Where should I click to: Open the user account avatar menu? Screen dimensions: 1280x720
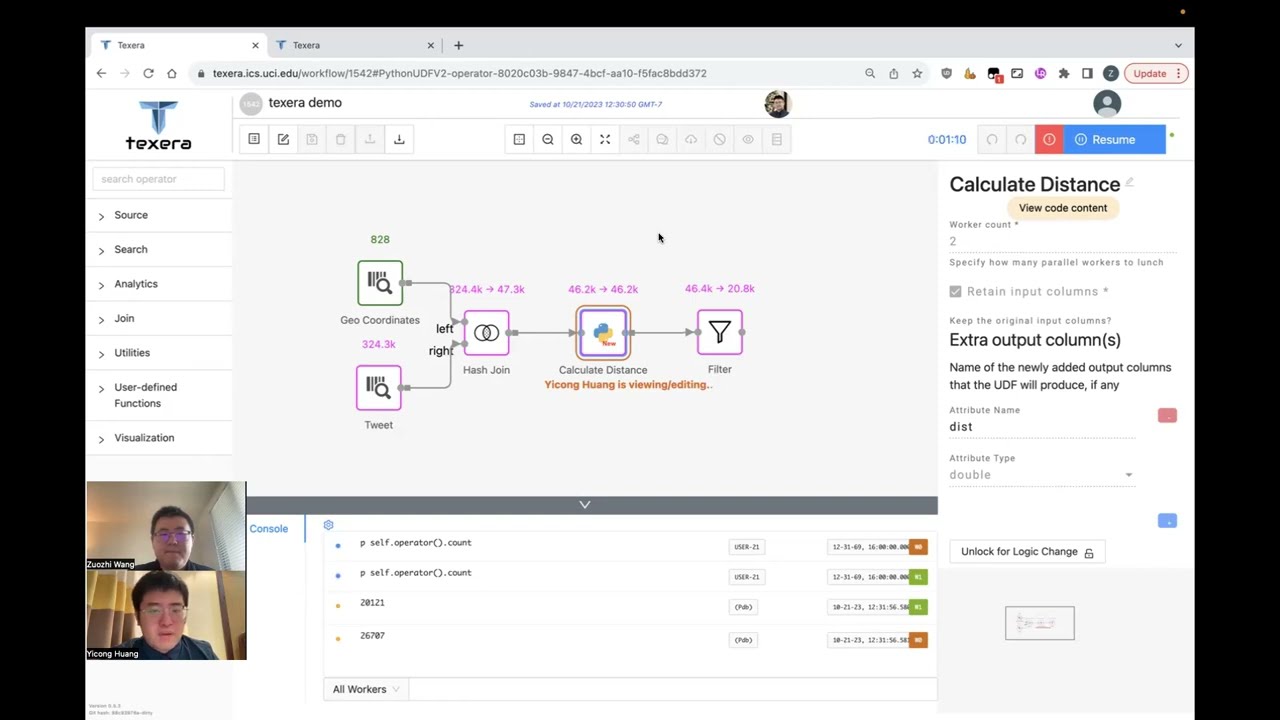coord(1107,104)
